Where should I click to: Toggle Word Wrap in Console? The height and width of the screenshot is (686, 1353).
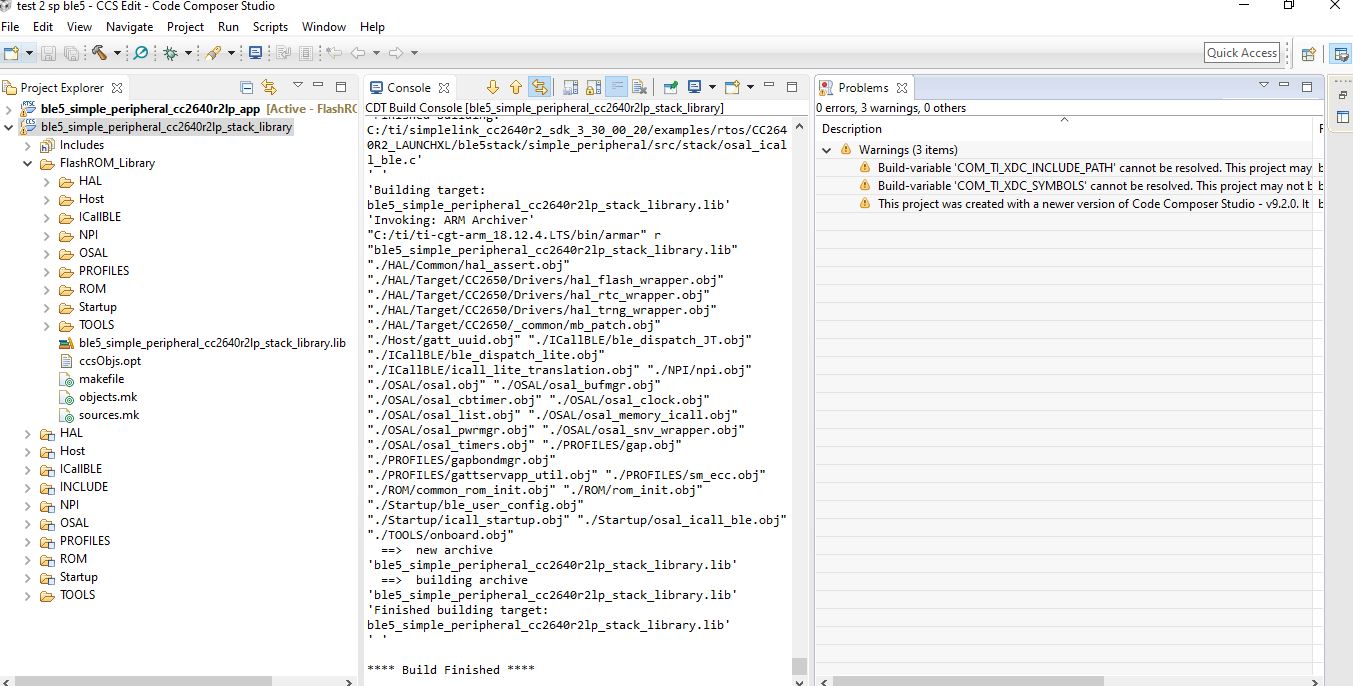[x=617, y=87]
